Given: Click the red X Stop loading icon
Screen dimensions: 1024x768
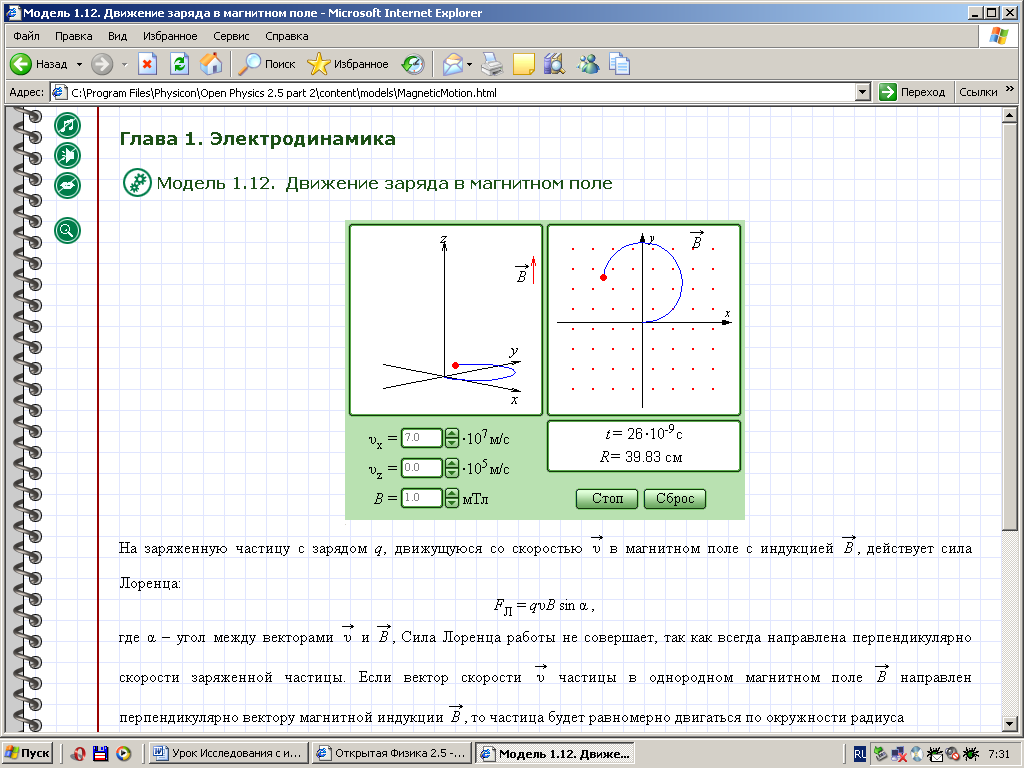Looking at the screenshot, I should 147,64.
